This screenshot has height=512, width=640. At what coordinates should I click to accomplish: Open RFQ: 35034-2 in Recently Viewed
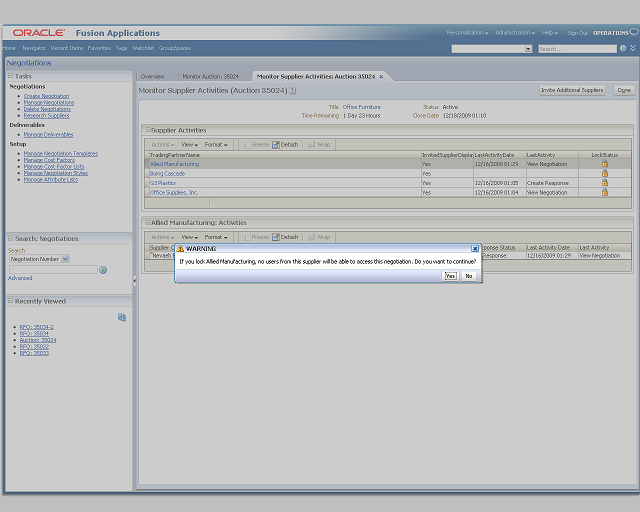click(37, 327)
